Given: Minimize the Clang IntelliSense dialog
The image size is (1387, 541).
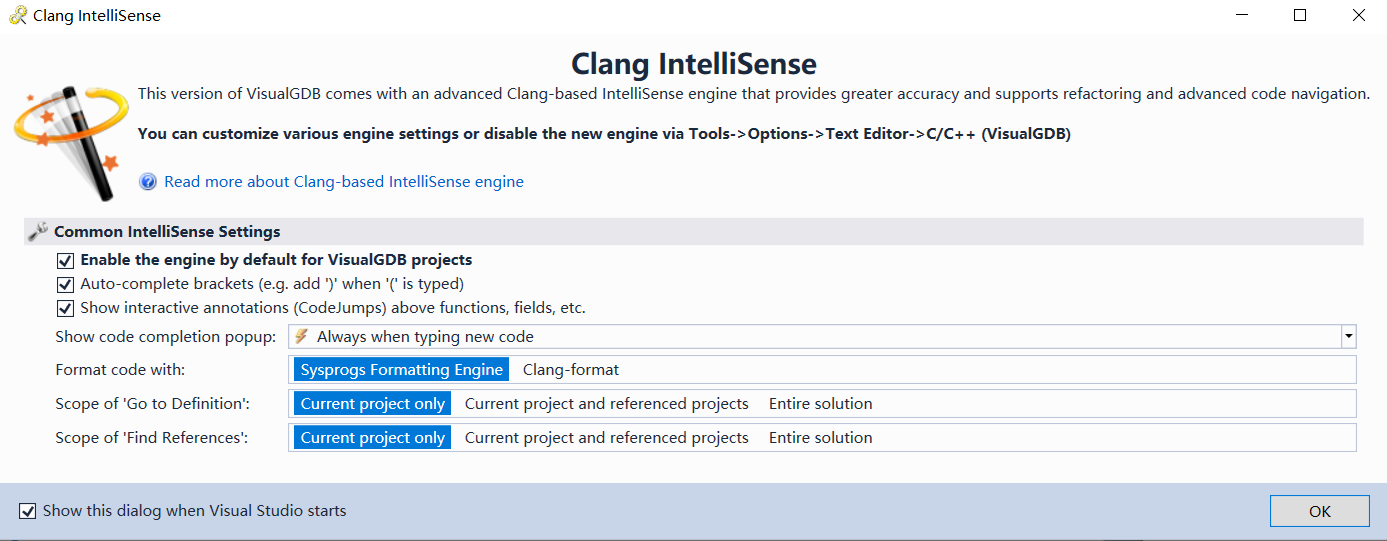Looking at the screenshot, I should click(x=1241, y=15).
